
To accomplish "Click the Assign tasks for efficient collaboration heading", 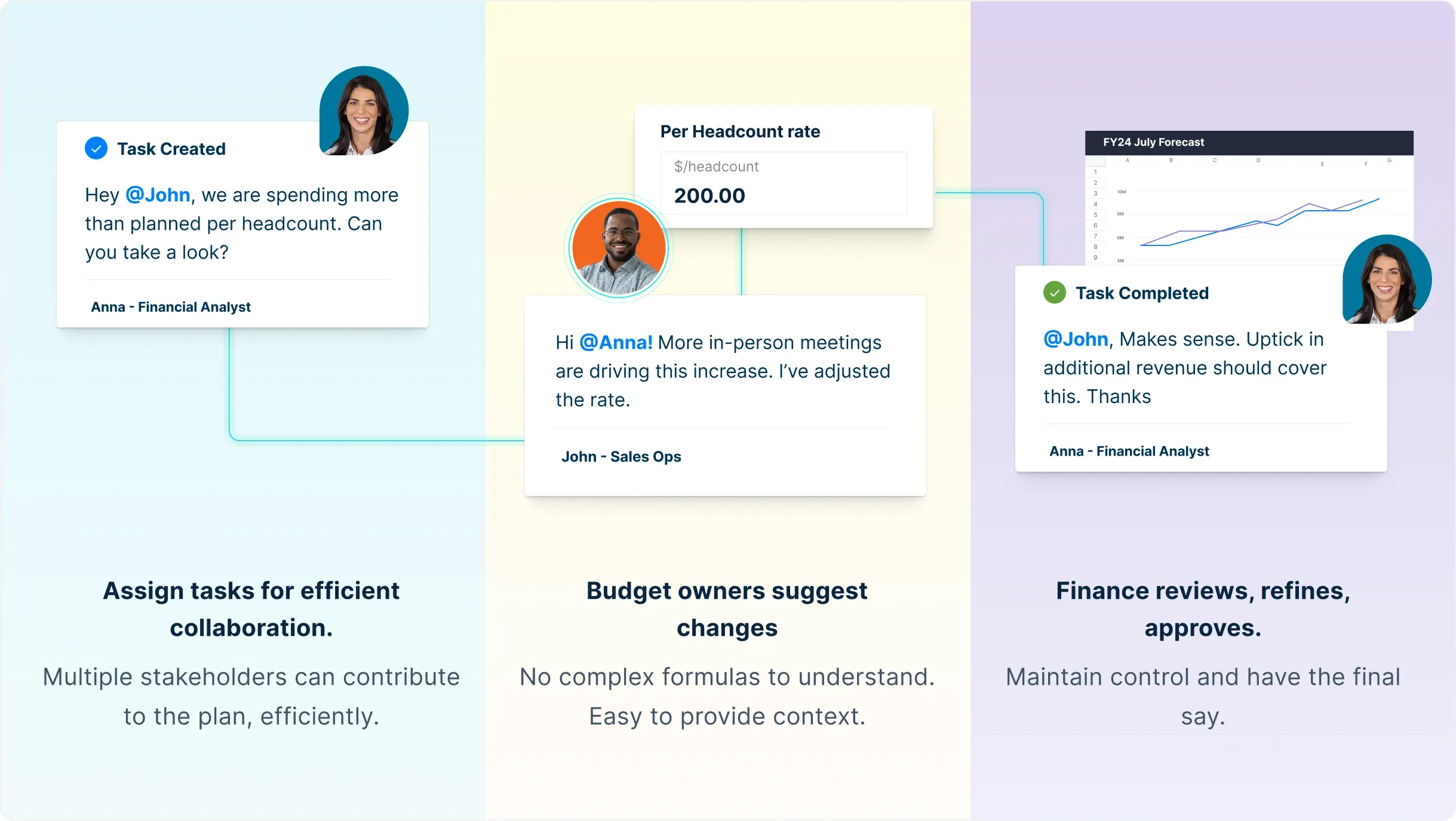I will coord(251,609).
